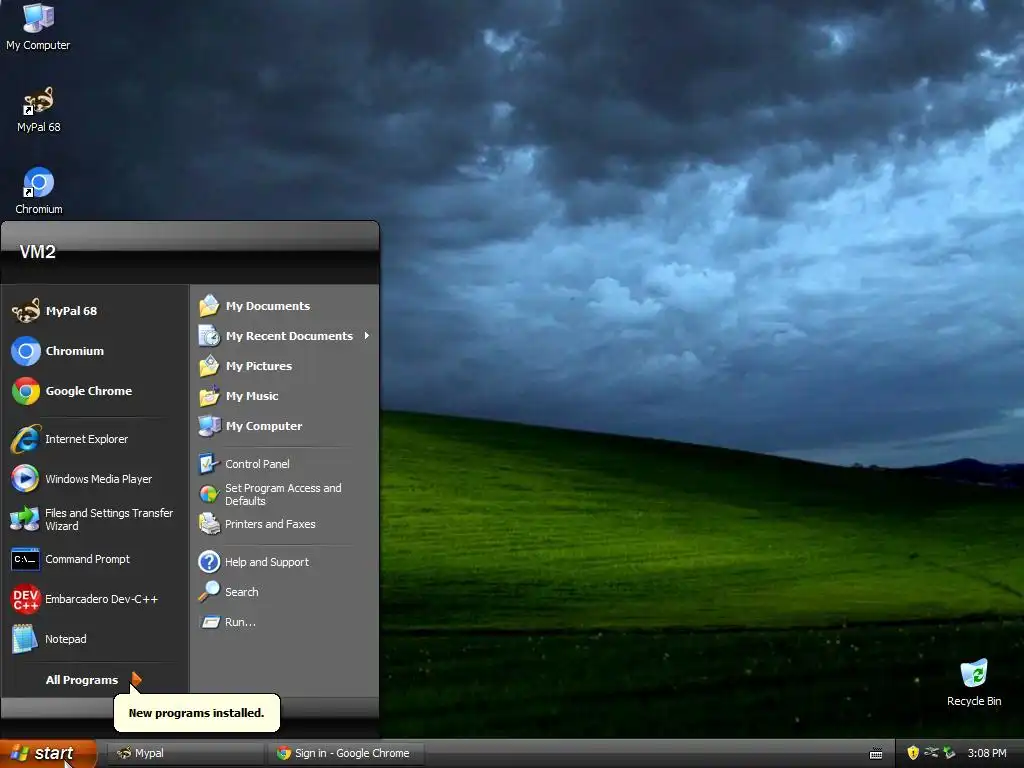This screenshot has width=1024, height=768.
Task: Launch MyPal 68 from desktop shortcut
Action: point(38,110)
